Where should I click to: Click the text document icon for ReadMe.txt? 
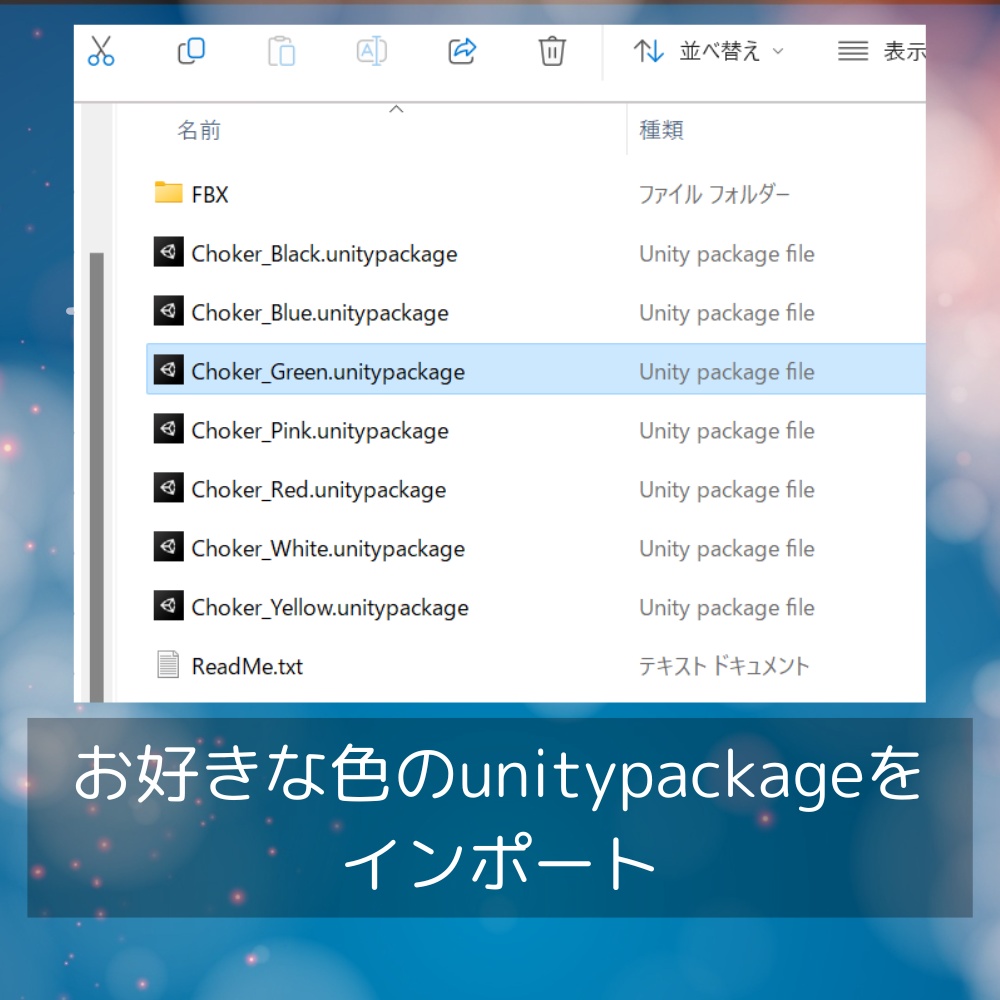tap(168, 664)
